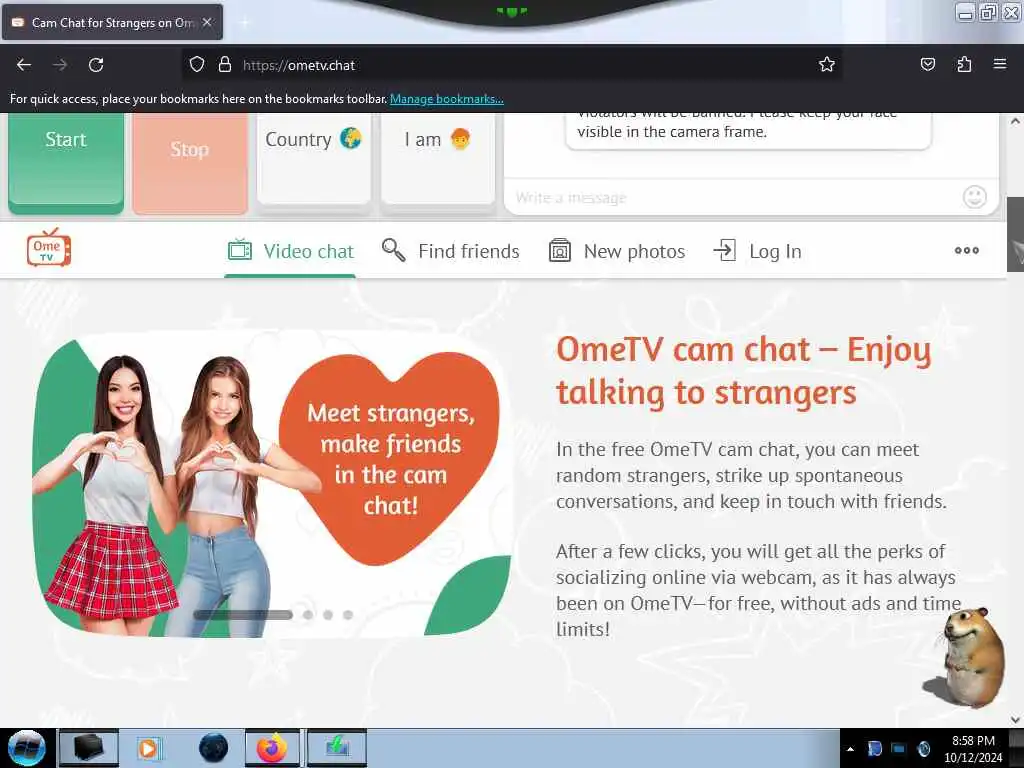Go back with the browser back arrow
This screenshot has width=1024, height=768.
click(24, 65)
